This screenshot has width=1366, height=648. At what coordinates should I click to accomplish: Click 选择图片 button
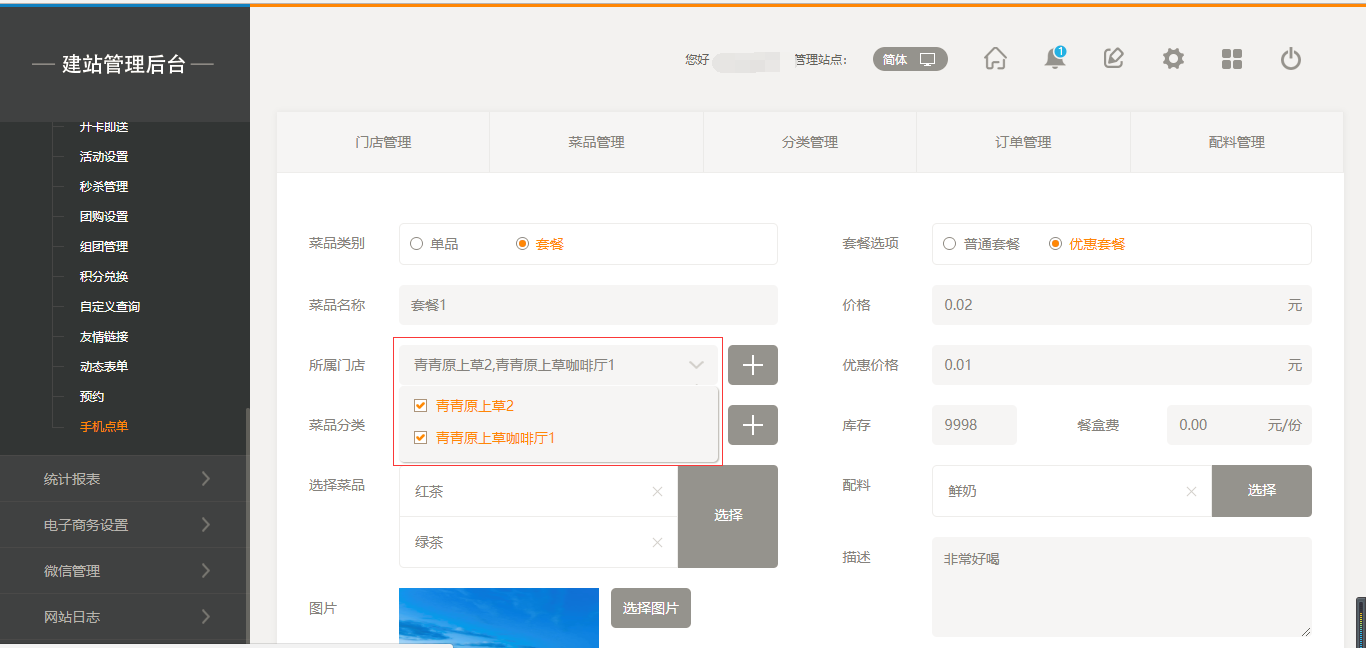(x=650, y=608)
